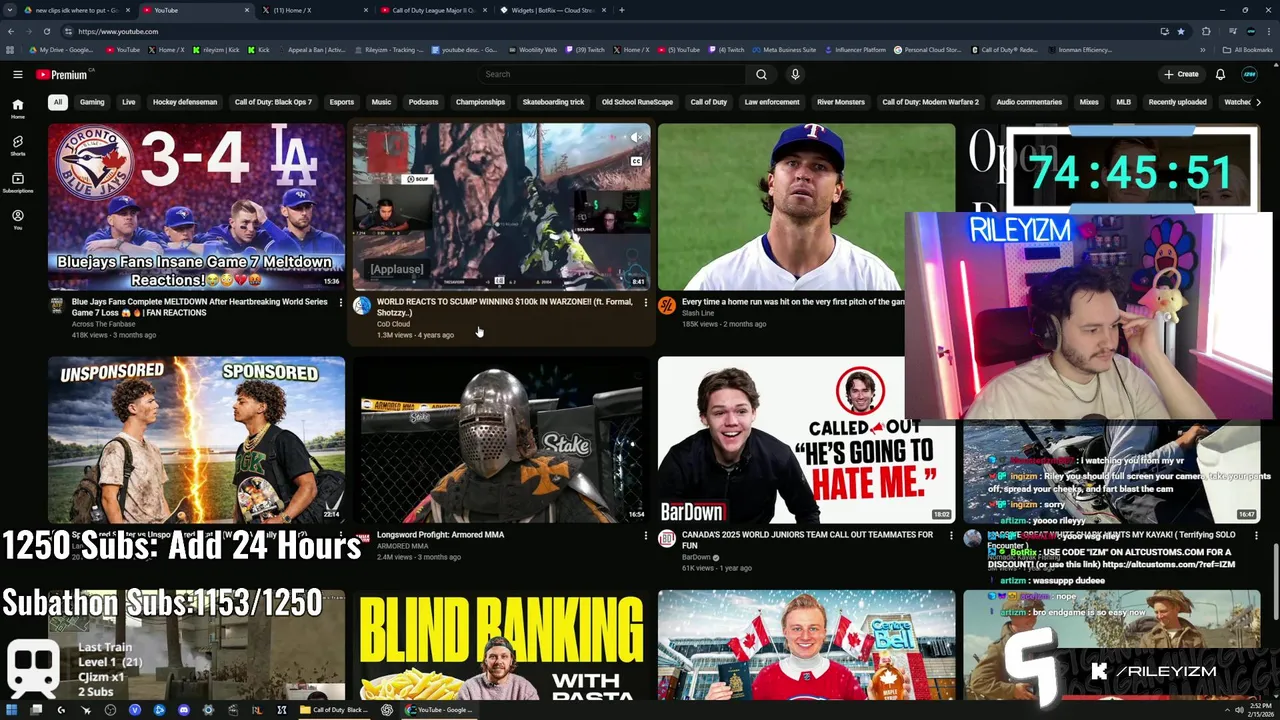Open Unsponsored vs Sponsored thumbnail

[196, 440]
